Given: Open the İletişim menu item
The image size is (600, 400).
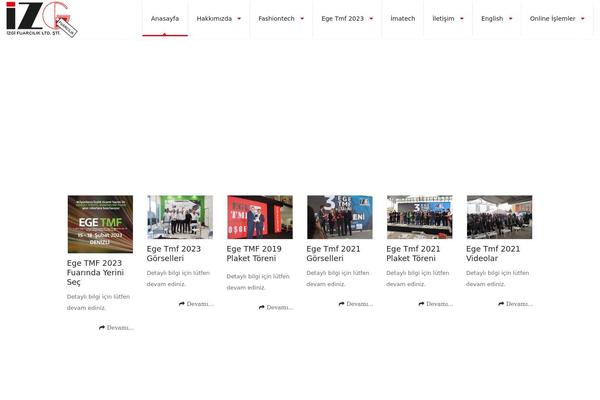Looking at the screenshot, I should coord(443,18).
